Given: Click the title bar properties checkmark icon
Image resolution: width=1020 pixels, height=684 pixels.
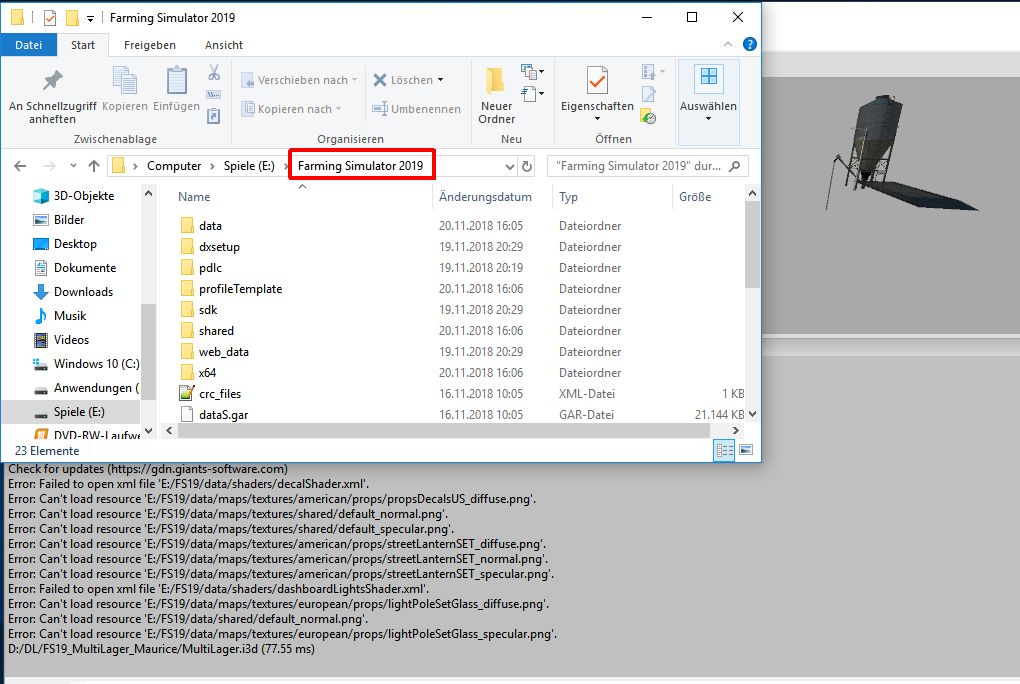Looking at the screenshot, I should tap(49, 18).
